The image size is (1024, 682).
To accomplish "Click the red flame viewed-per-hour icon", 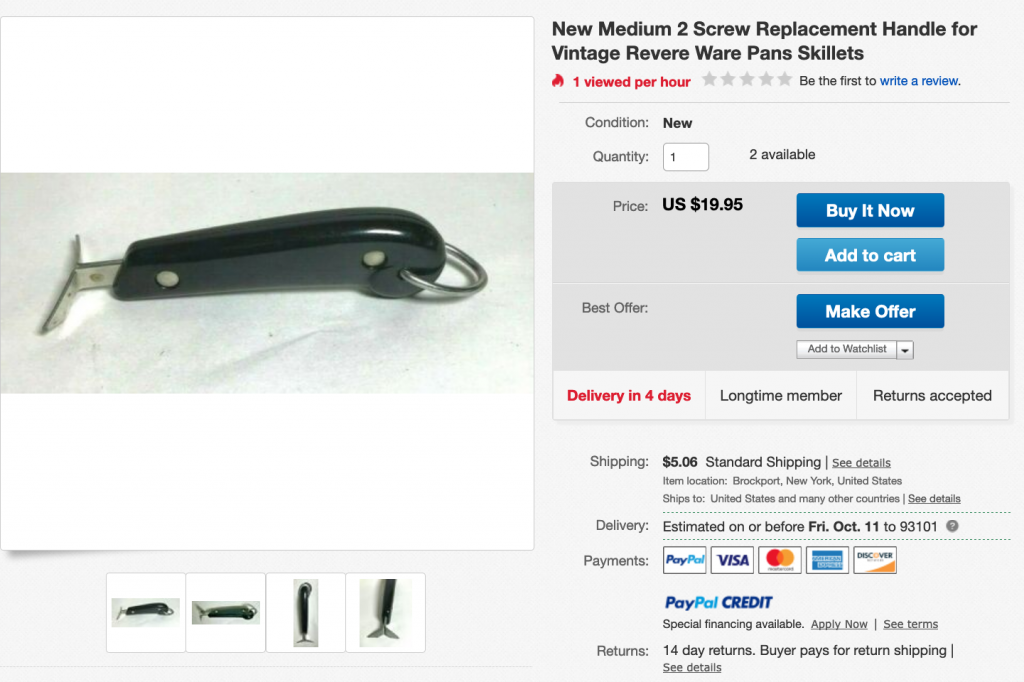I will tap(558, 81).
